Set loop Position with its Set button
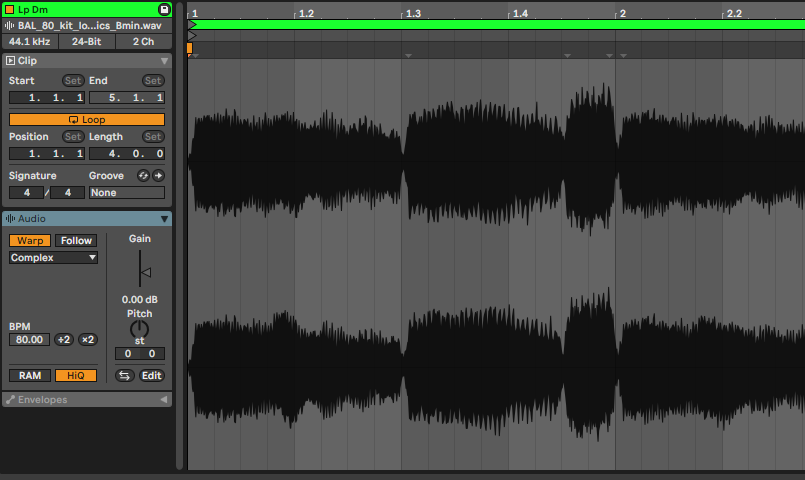The width and height of the screenshot is (805, 480). coord(72,137)
